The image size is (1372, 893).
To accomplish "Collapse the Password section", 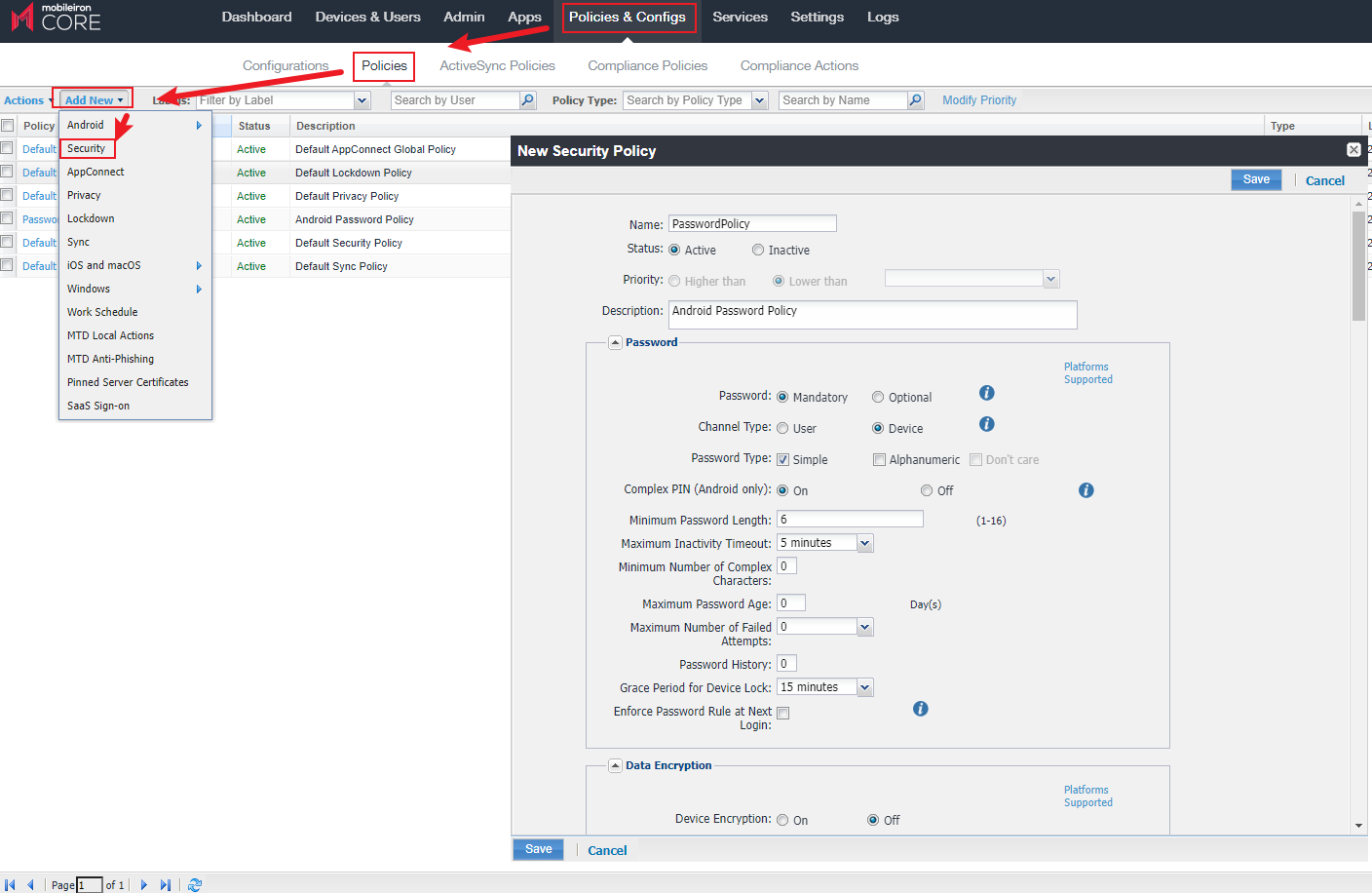I will (x=615, y=342).
